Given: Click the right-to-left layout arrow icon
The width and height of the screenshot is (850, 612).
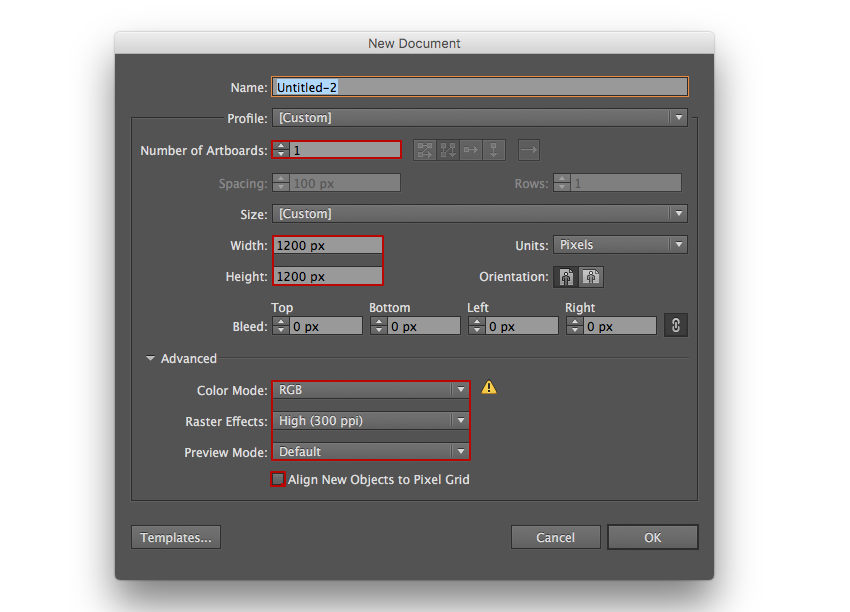Looking at the screenshot, I should pos(529,150).
